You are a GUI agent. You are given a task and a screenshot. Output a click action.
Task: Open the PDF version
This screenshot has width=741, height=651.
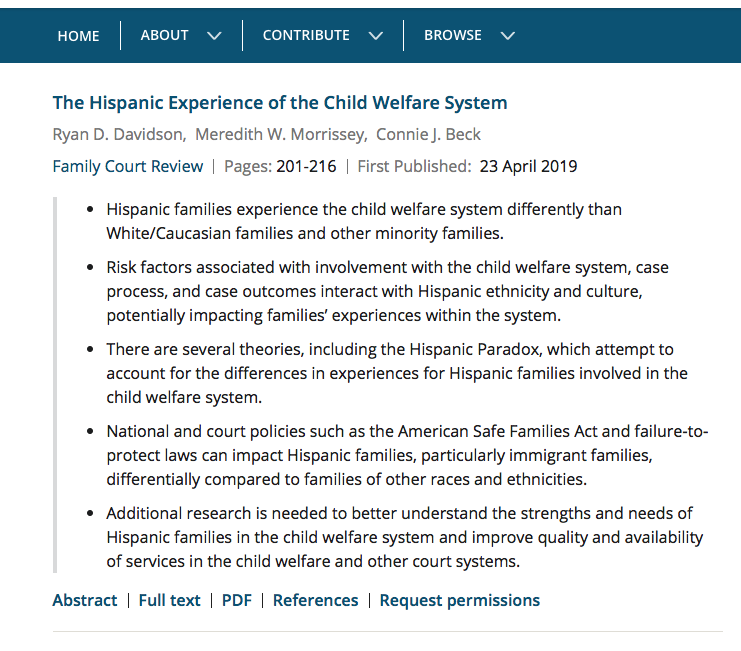[x=237, y=600]
